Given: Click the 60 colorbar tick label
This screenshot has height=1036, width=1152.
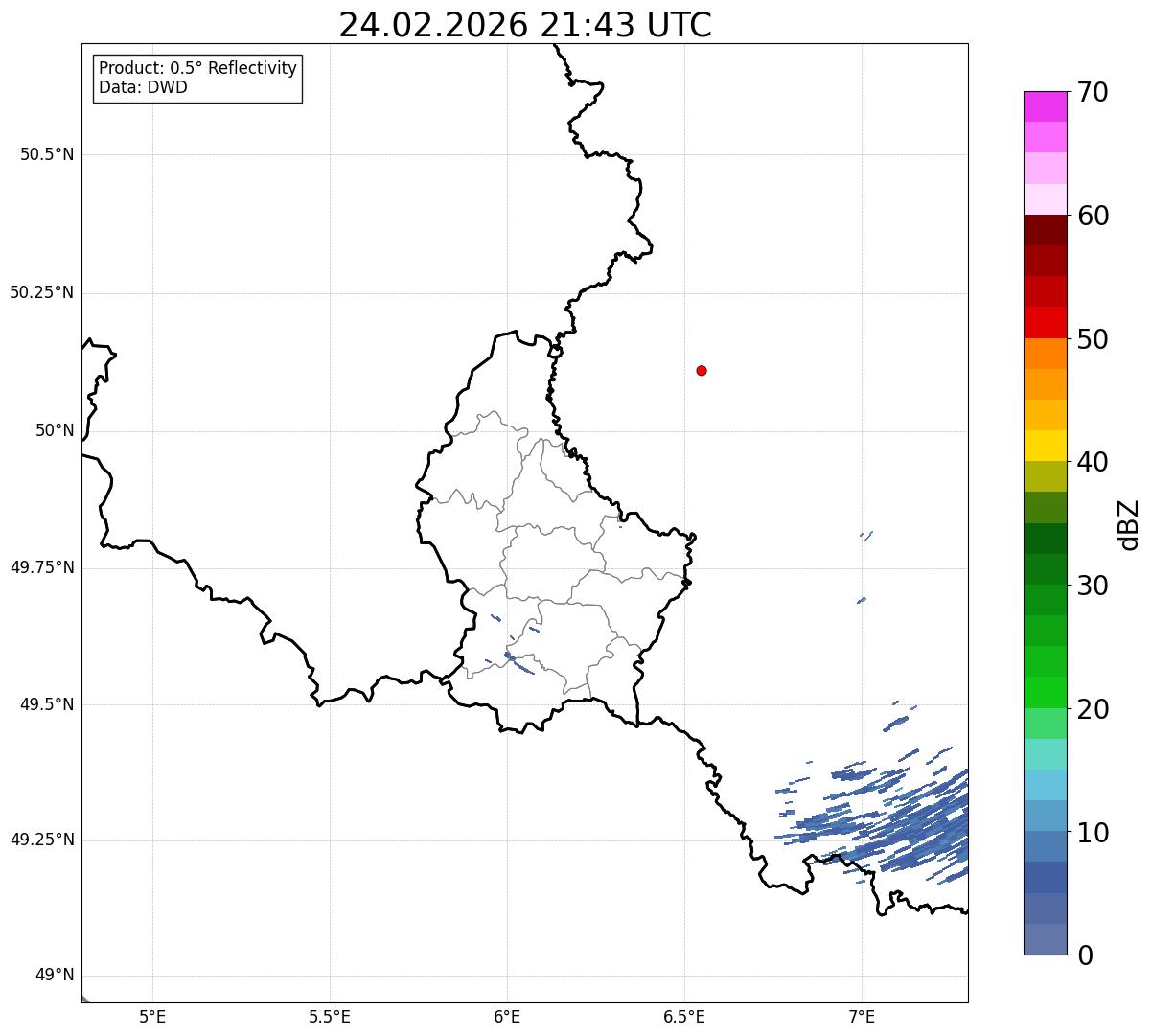Looking at the screenshot, I should pyautogui.click(x=1093, y=216).
